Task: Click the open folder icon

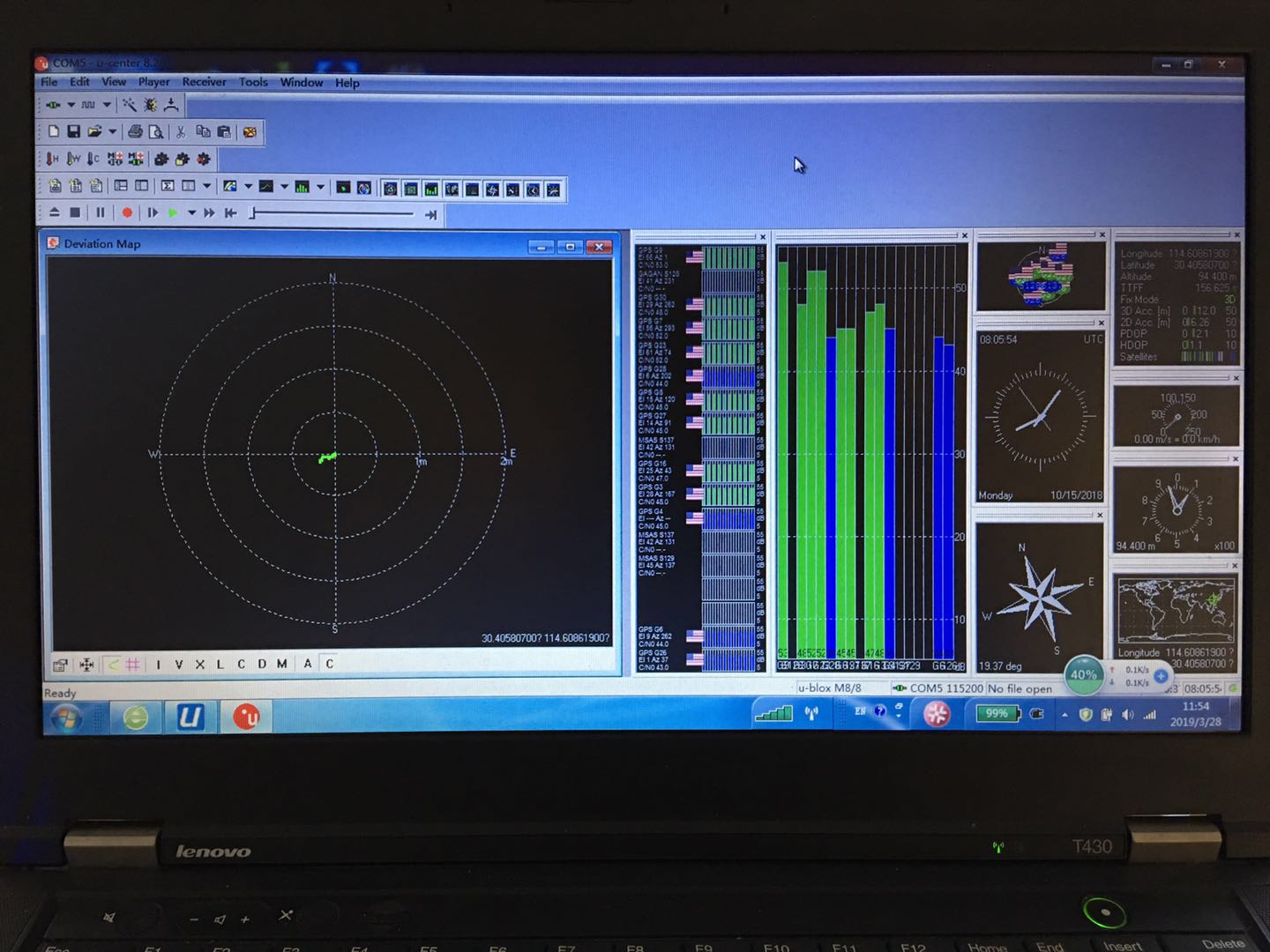Action: pos(93,131)
